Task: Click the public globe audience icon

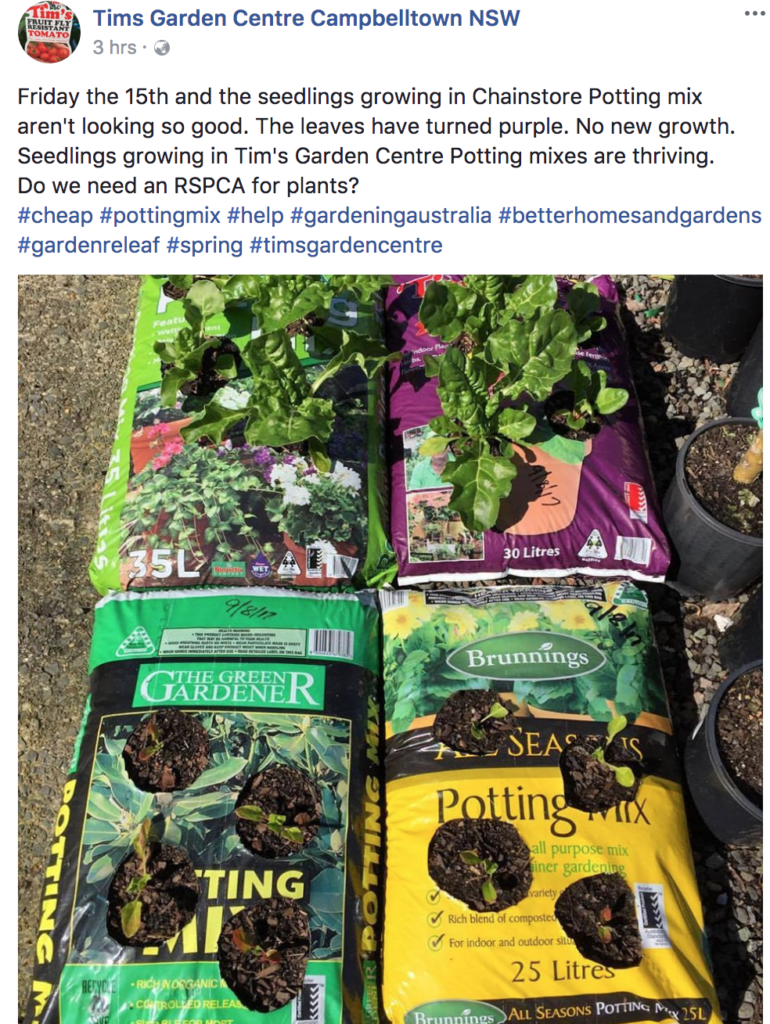Action: tap(161, 48)
